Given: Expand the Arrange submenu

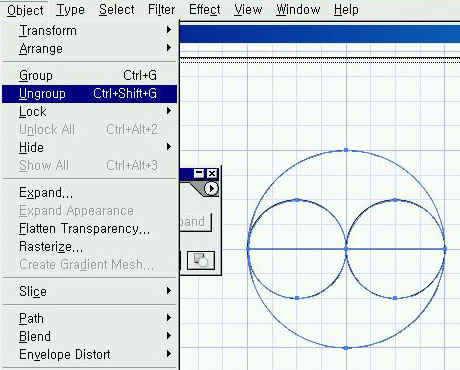Looking at the screenshot, I should click(89, 49).
